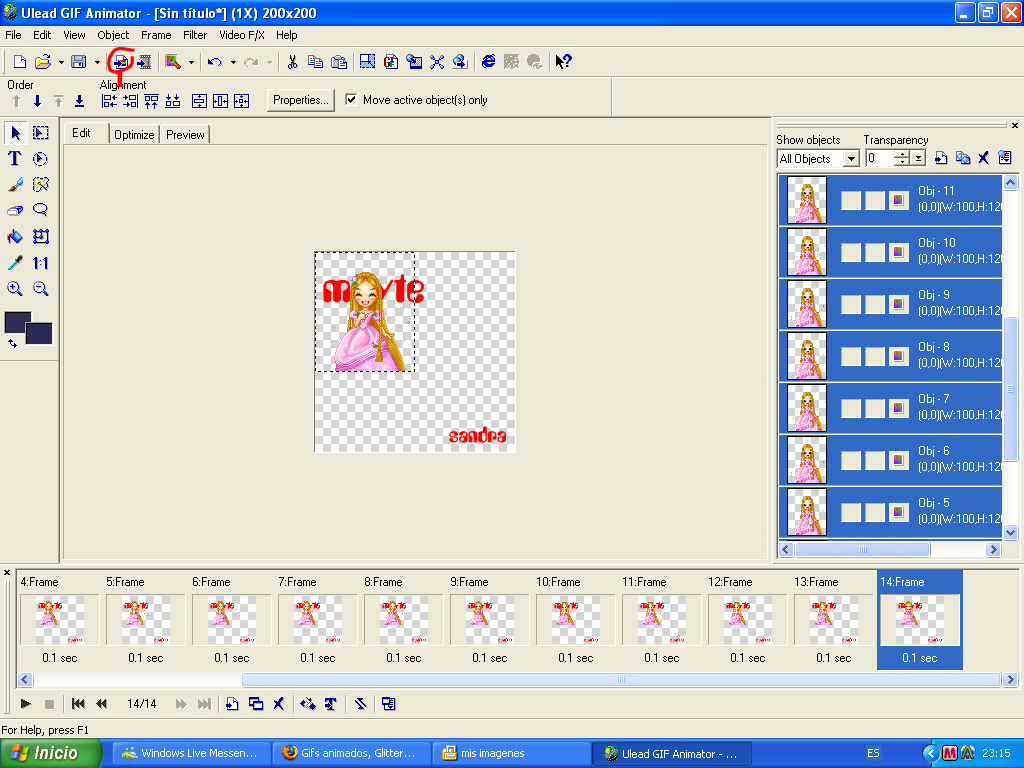Screen dimensions: 1024x768
Task: Open the Open file dropdown arrow
Action: [61, 63]
